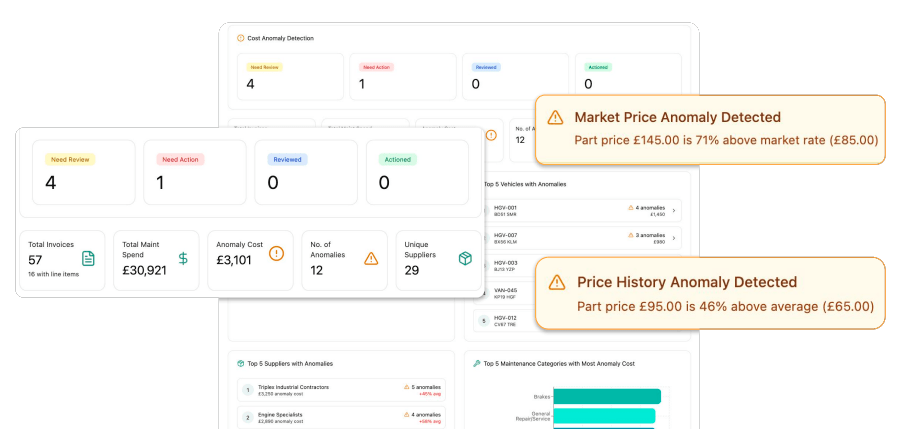This screenshot has width=901, height=429.
Task: Click icon beside Cost Anomaly Detection title
Action: (241, 38)
